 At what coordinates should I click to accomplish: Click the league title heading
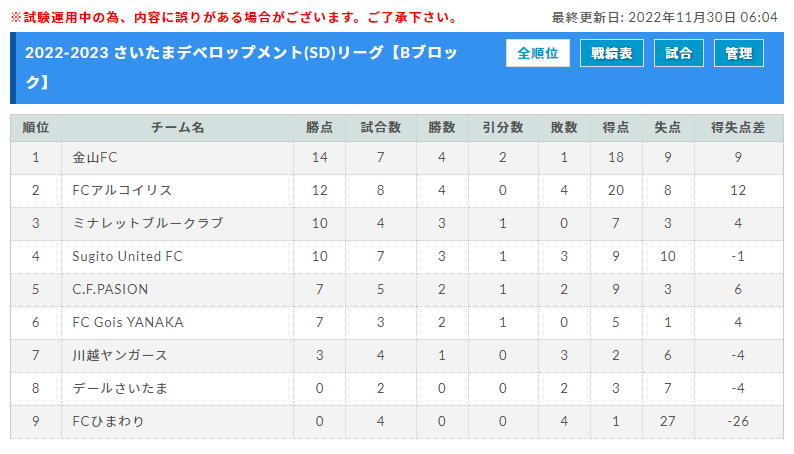242,67
